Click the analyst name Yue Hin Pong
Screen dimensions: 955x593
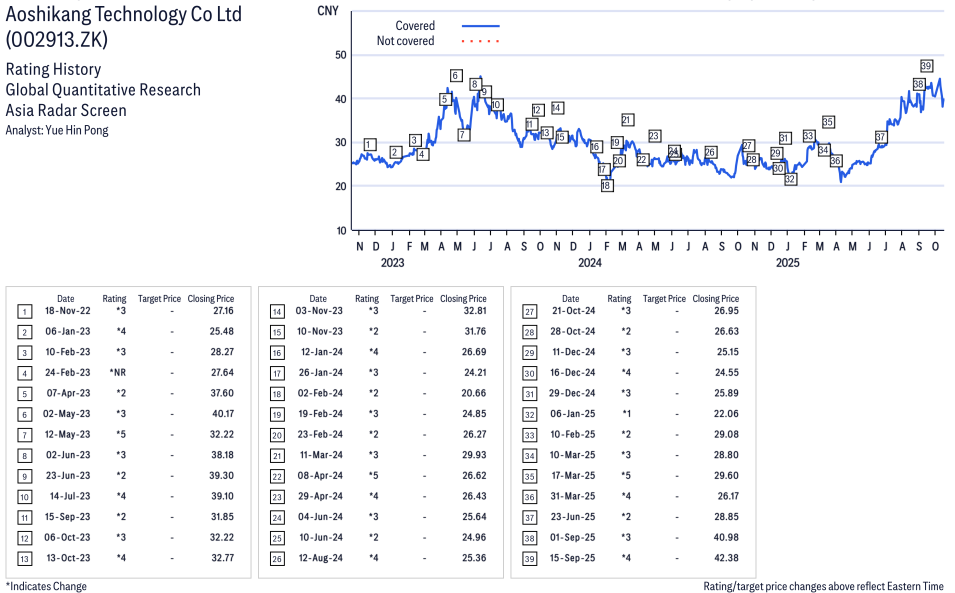[81, 130]
